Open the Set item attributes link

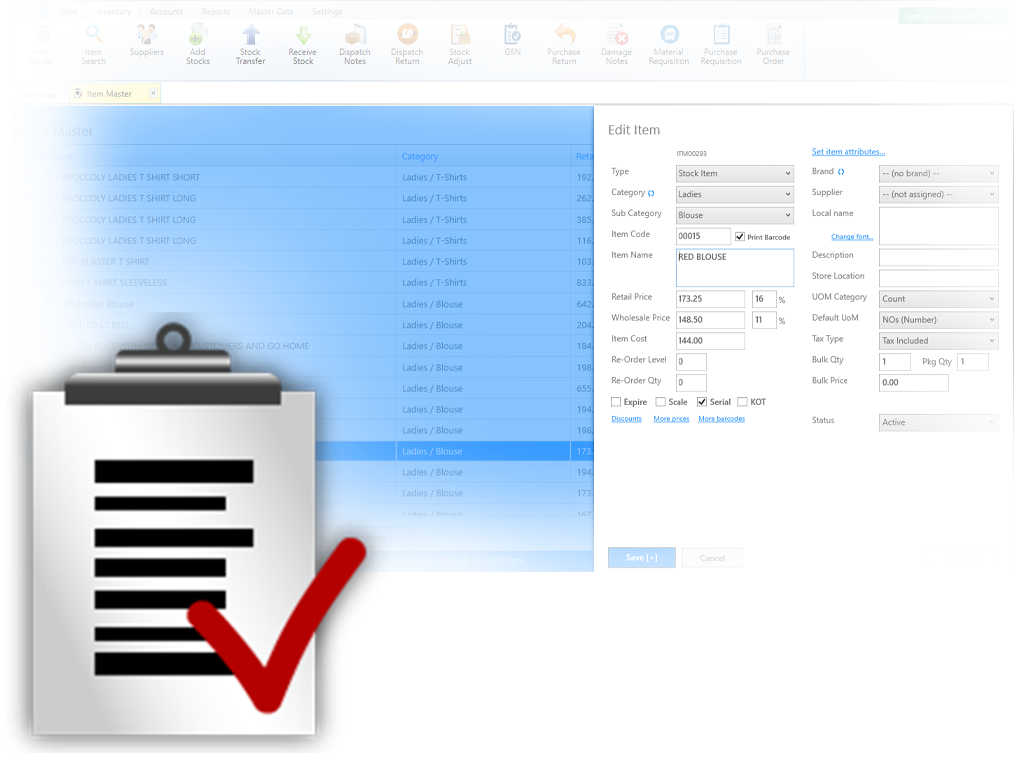(x=848, y=152)
